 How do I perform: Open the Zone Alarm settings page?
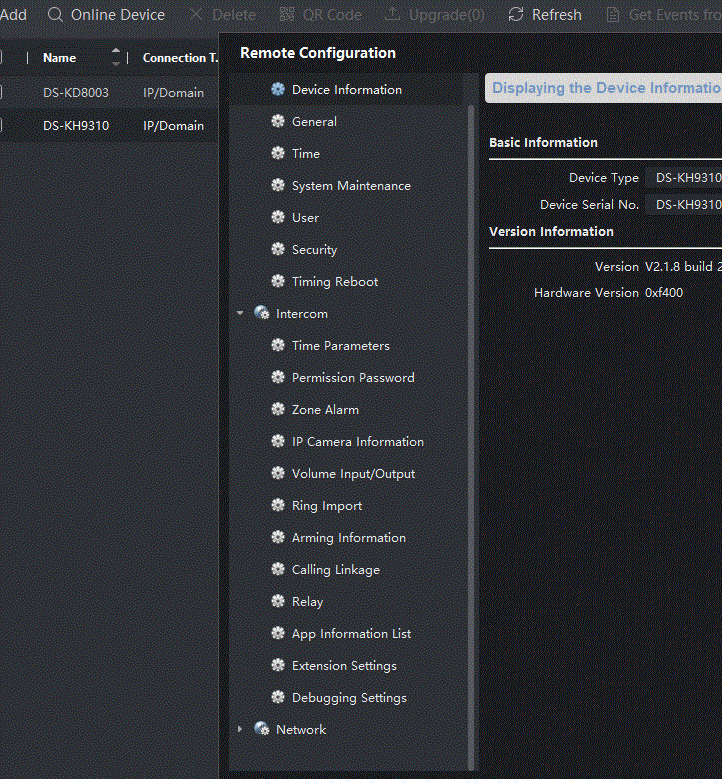[325, 410]
